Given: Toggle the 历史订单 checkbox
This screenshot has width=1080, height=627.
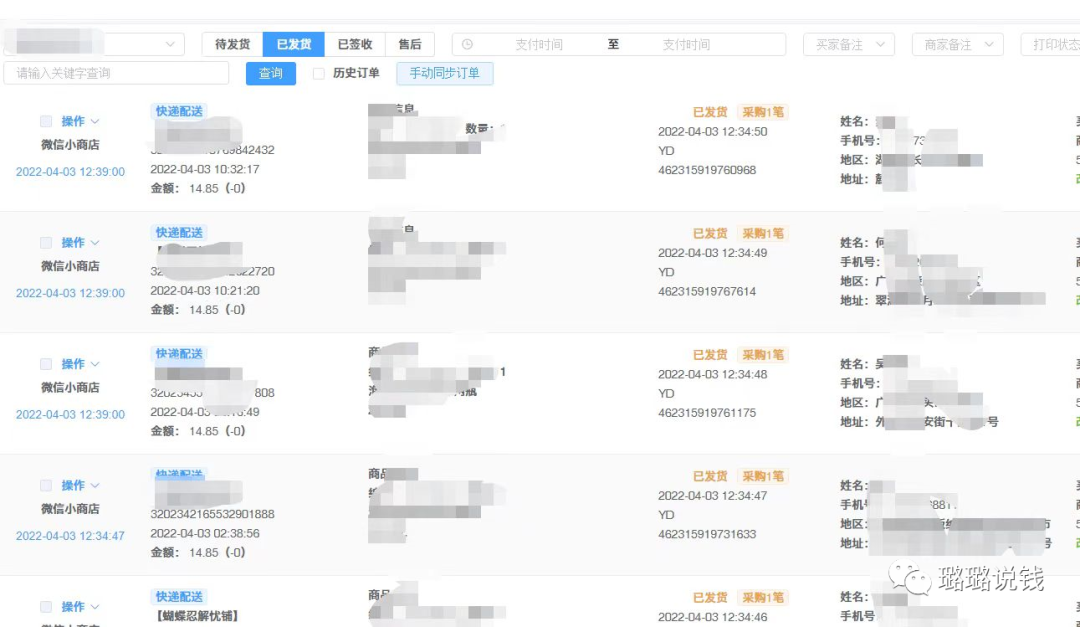Looking at the screenshot, I should pyautogui.click(x=318, y=73).
